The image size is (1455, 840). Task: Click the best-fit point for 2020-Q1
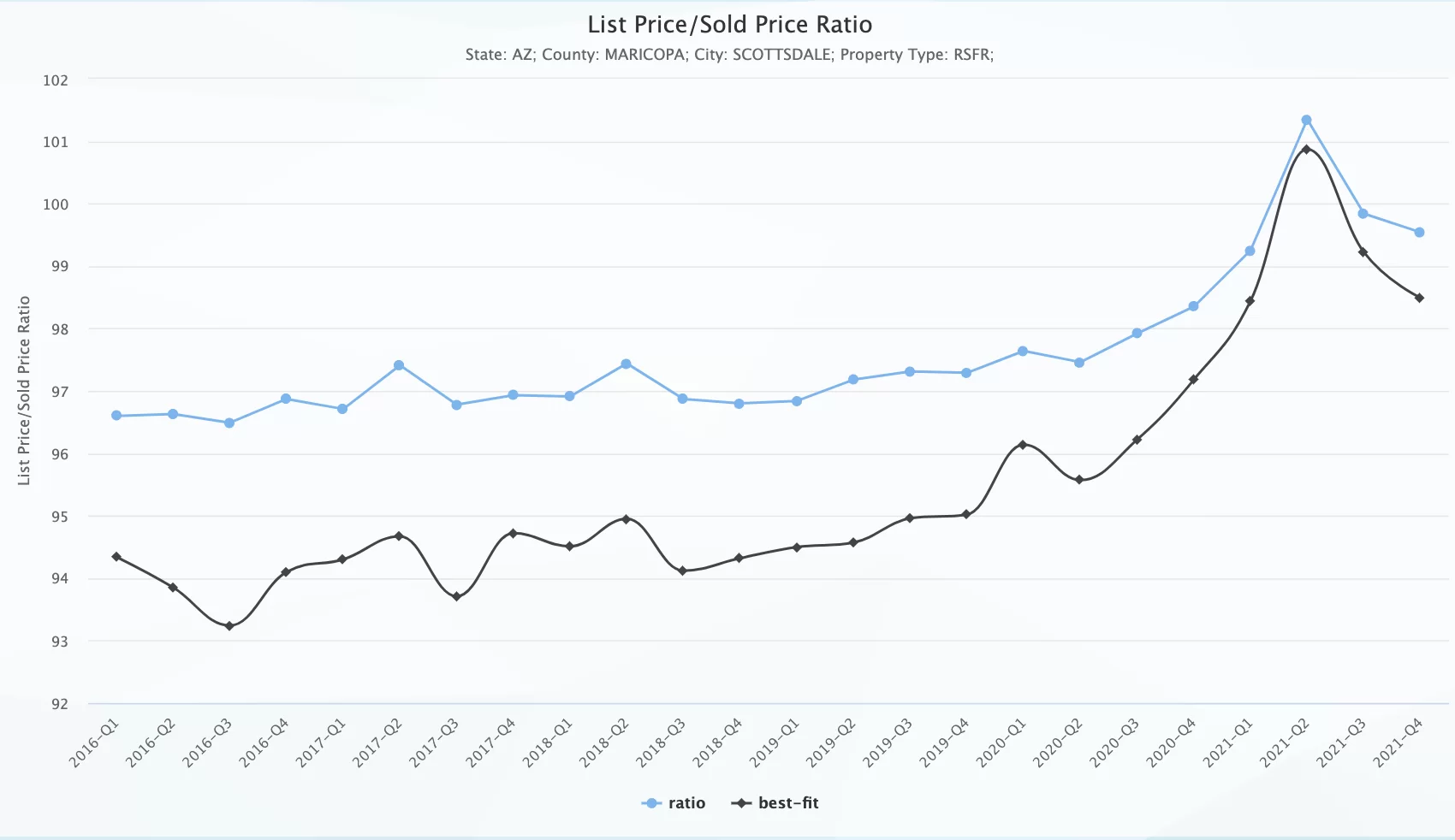point(1023,445)
